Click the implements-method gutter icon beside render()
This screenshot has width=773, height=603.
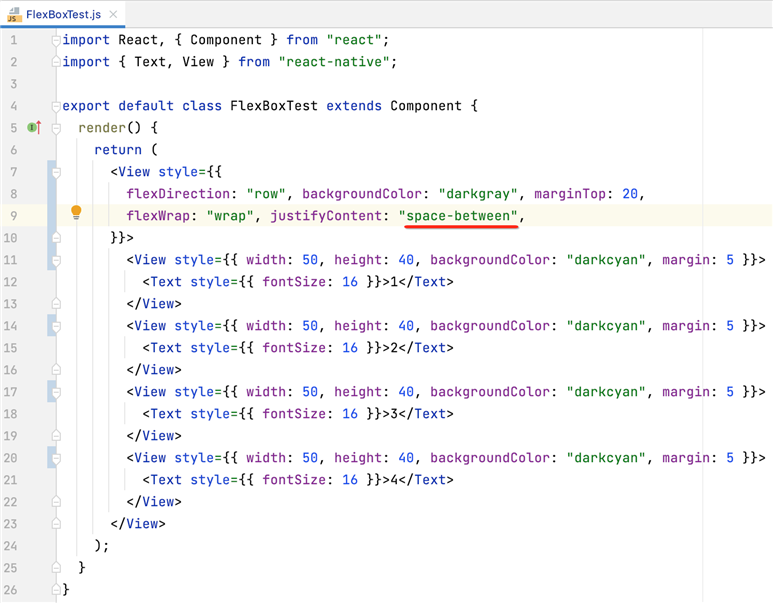tap(33, 128)
